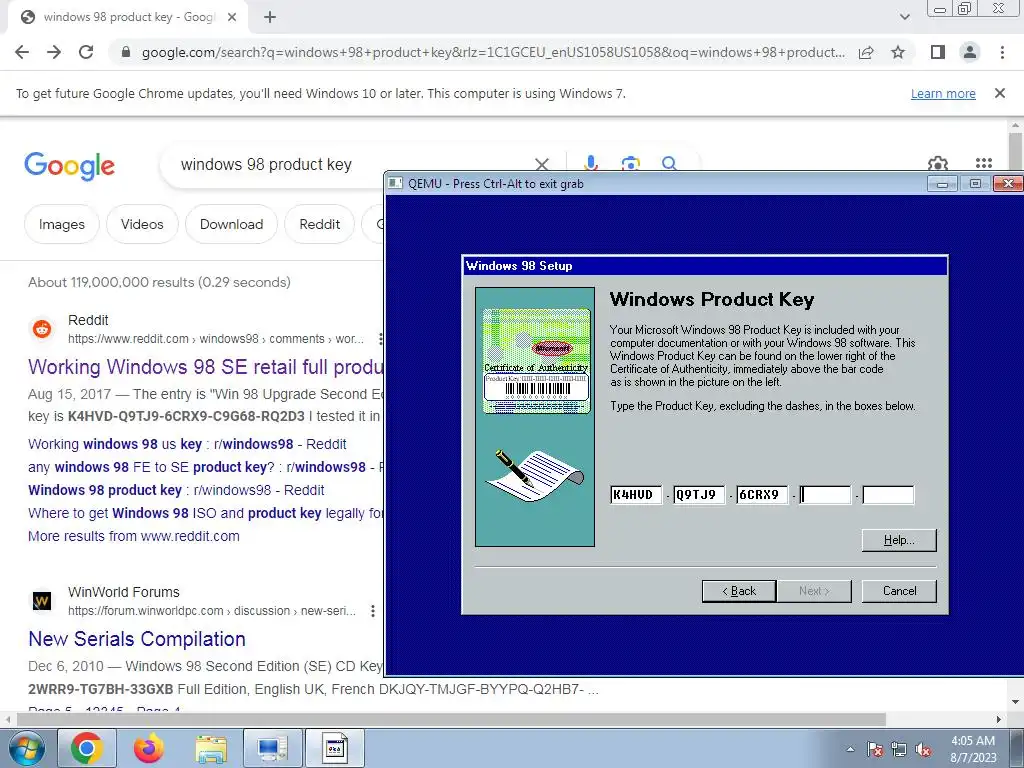The image size is (1024, 768).
Task: Click the QEMU window title icon
Action: click(395, 184)
